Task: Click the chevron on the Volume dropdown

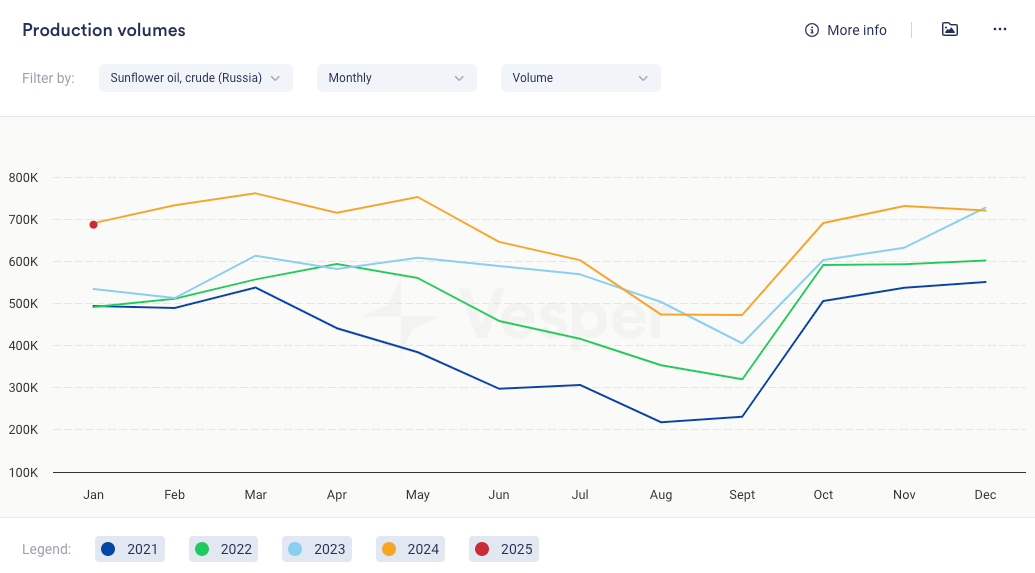Action: point(643,78)
